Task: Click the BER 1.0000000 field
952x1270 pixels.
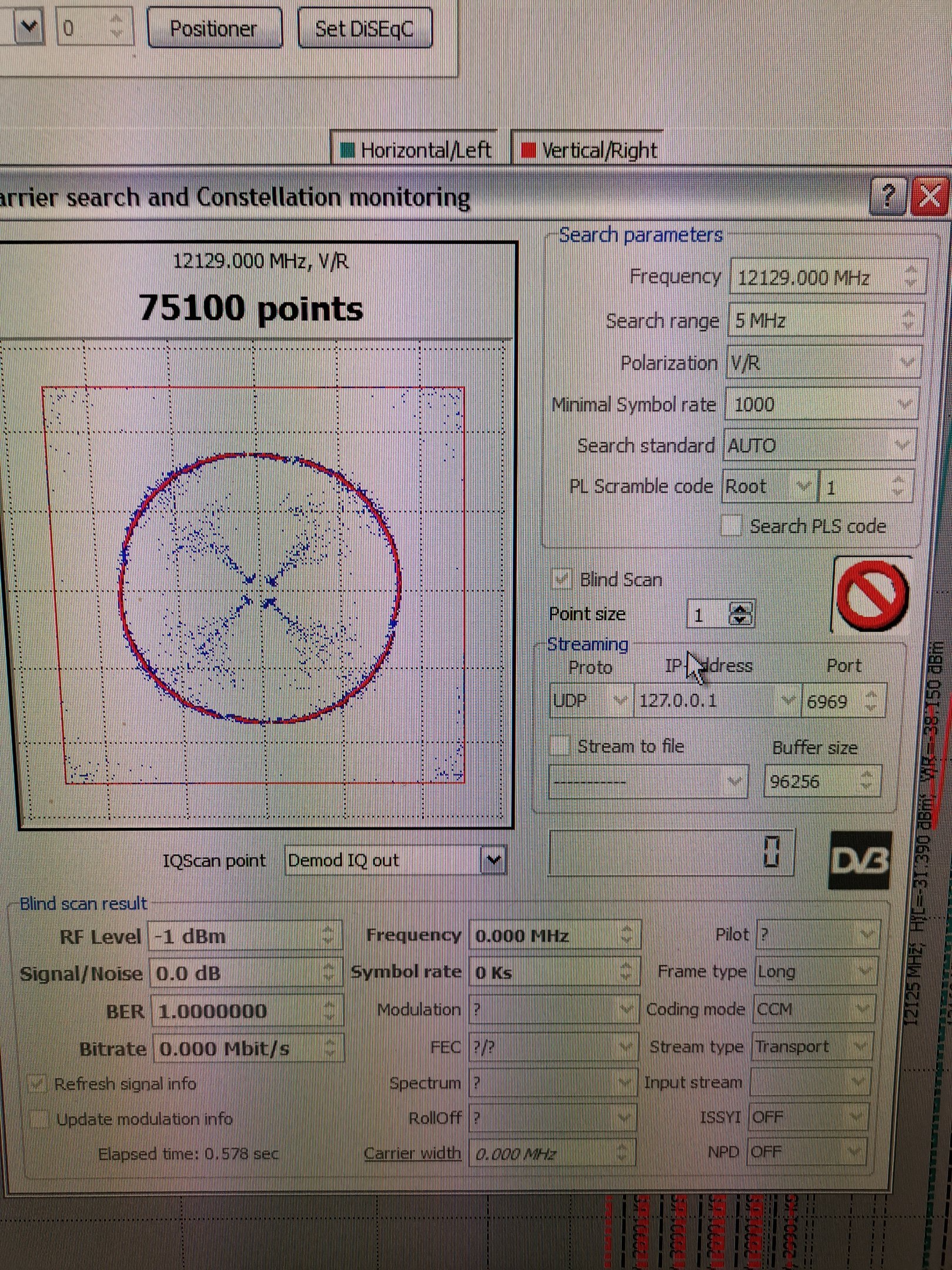Action: (247, 1011)
